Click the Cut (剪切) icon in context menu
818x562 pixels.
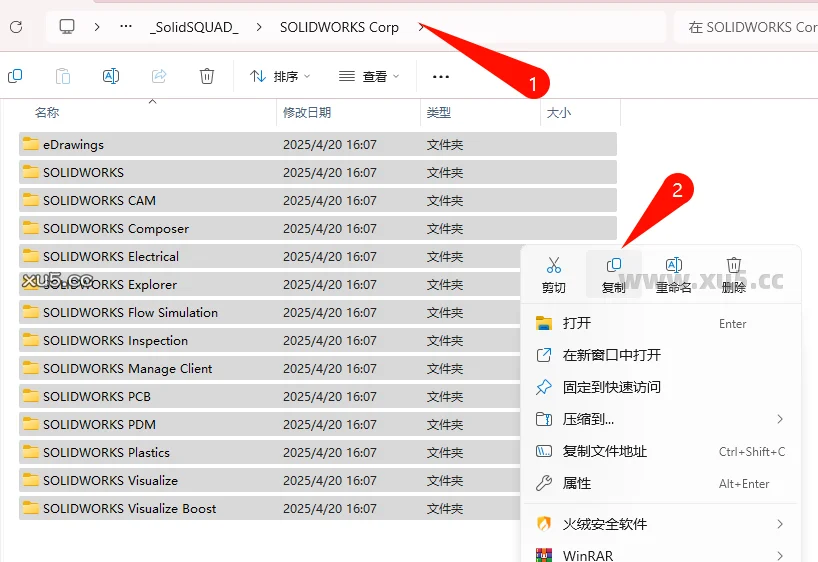pyautogui.click(x=553, y=273)
